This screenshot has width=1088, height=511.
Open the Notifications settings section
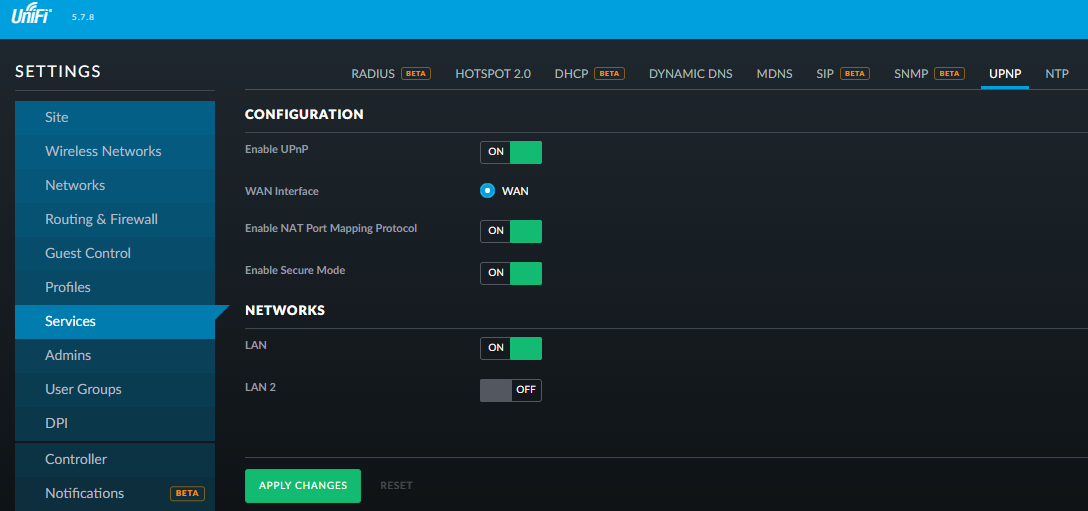[85, 493]
